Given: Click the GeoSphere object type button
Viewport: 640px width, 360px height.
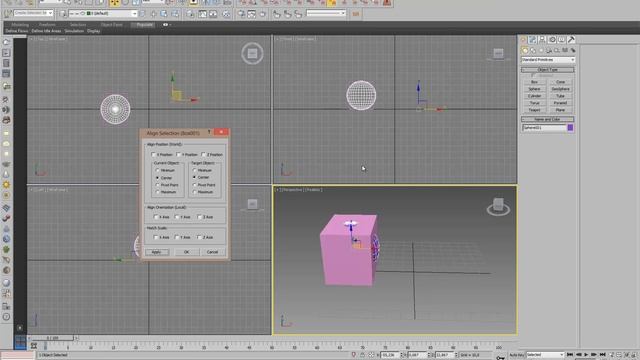Looking at the screenshot, I should coord(560,89).
